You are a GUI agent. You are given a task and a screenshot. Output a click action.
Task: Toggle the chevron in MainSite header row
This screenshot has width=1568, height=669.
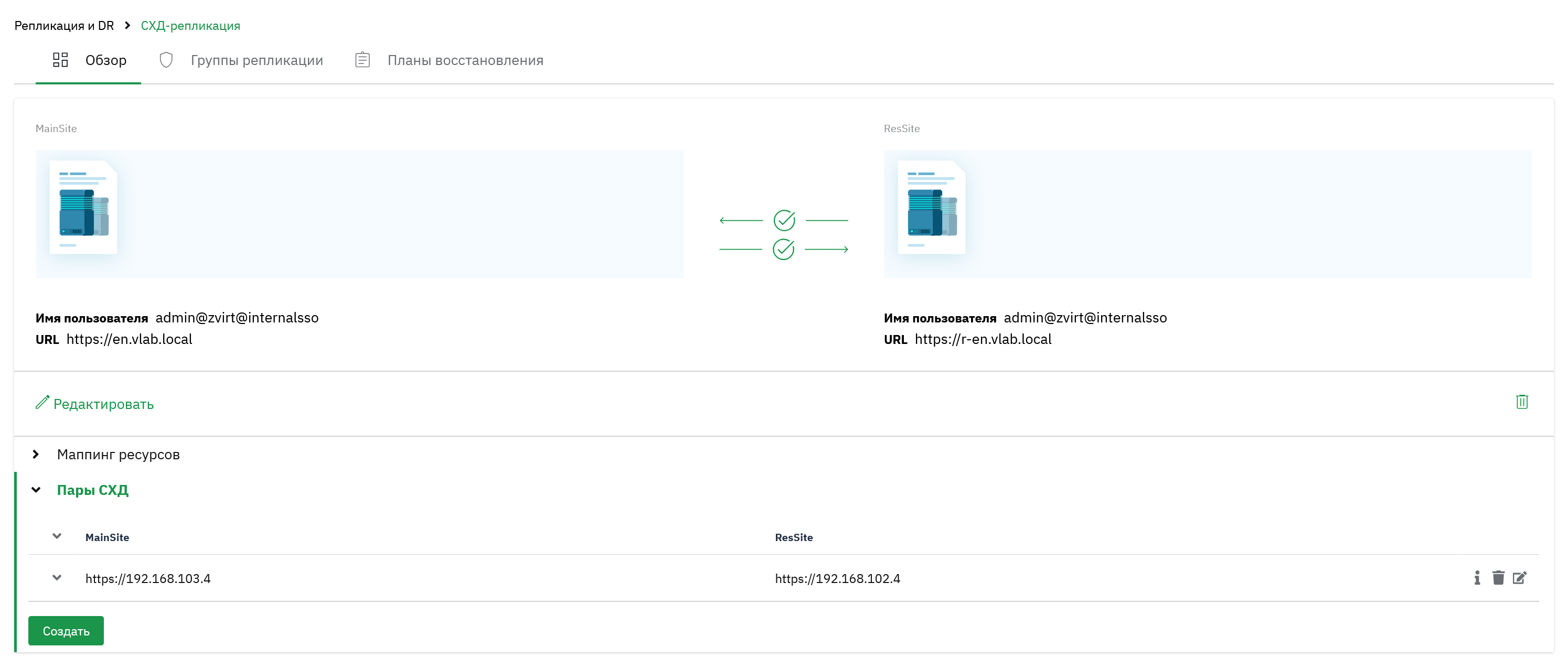(57, 536)
